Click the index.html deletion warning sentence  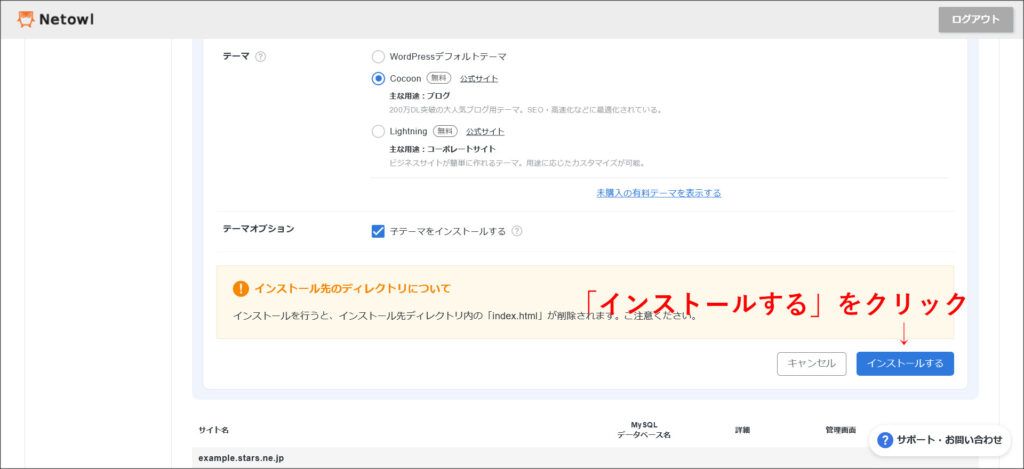465,316
